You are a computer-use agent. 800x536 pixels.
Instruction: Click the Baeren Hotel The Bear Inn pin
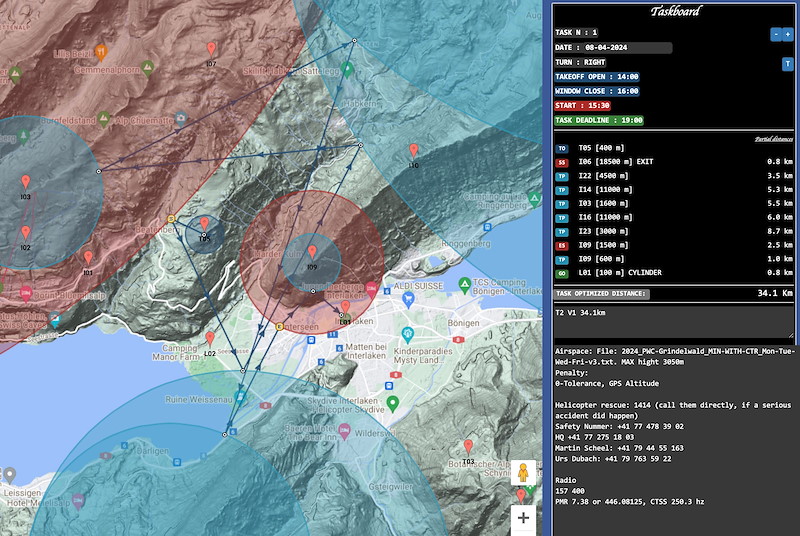click(344, 430)
